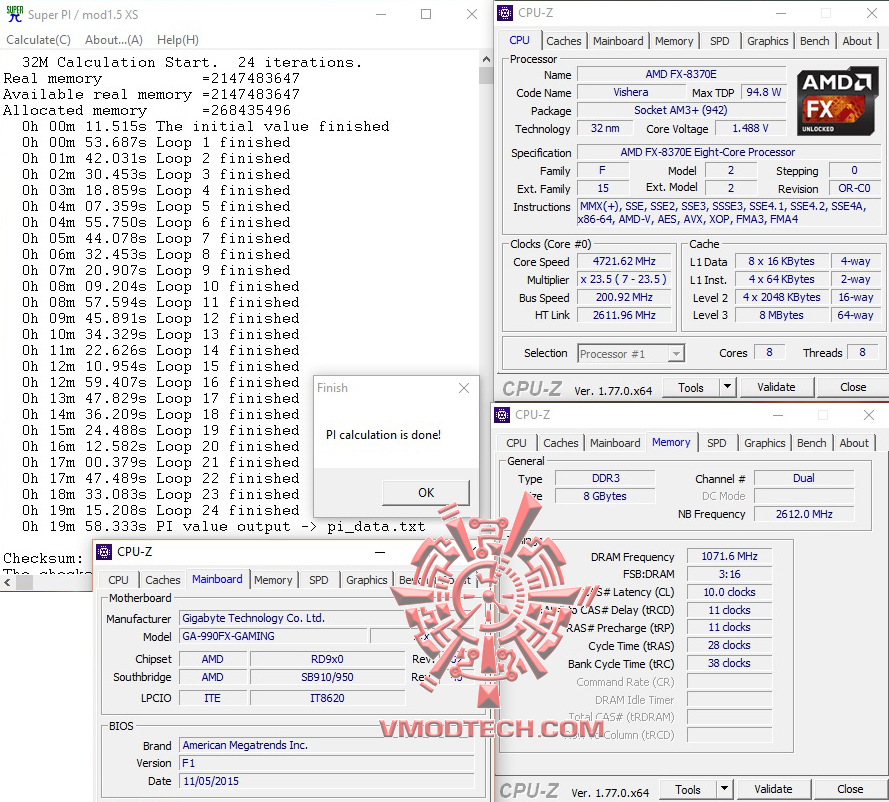Switch to Memory tab in top CPU-Z window

674,41
